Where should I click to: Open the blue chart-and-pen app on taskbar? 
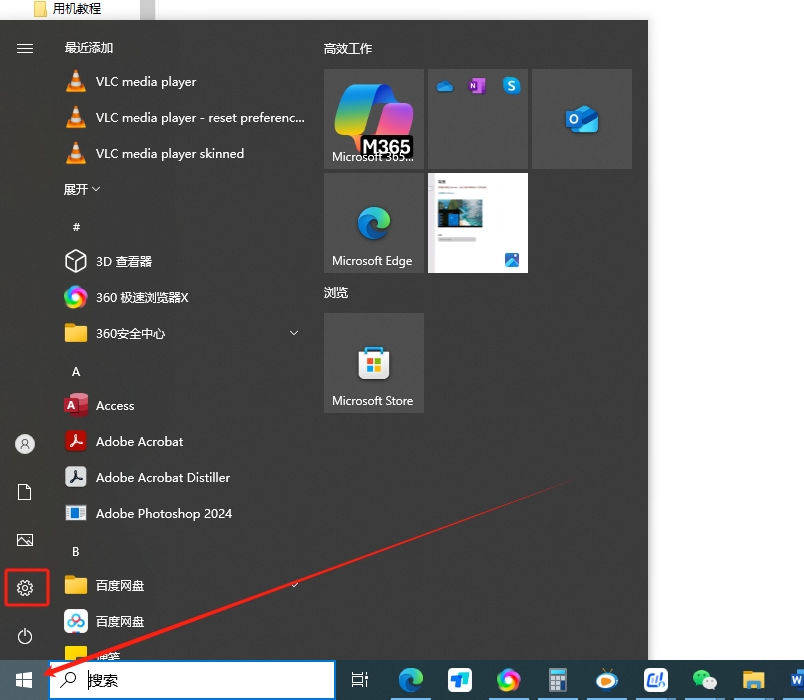click(655, 680)
